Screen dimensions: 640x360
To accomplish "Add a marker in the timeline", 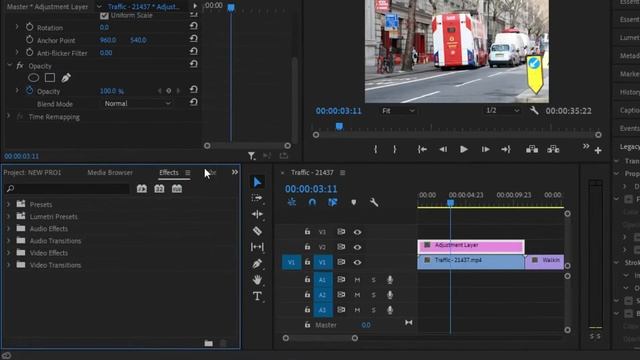I will (x=353, y=202).
